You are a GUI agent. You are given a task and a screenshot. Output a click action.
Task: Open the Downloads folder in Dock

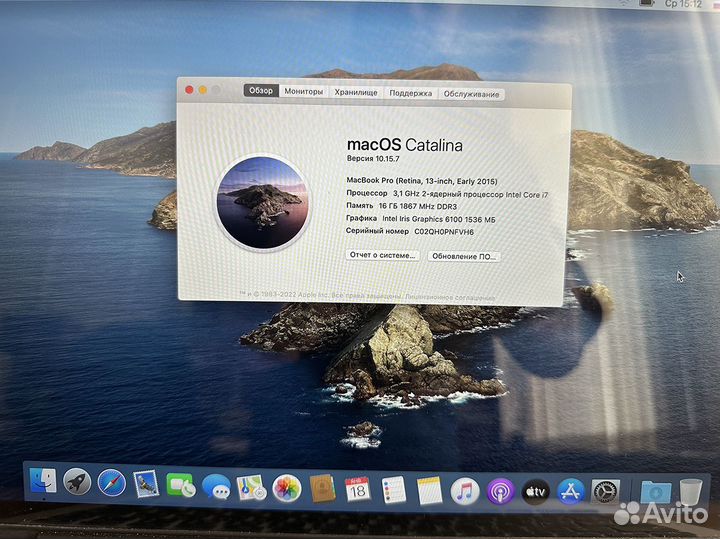pos(656,493)
